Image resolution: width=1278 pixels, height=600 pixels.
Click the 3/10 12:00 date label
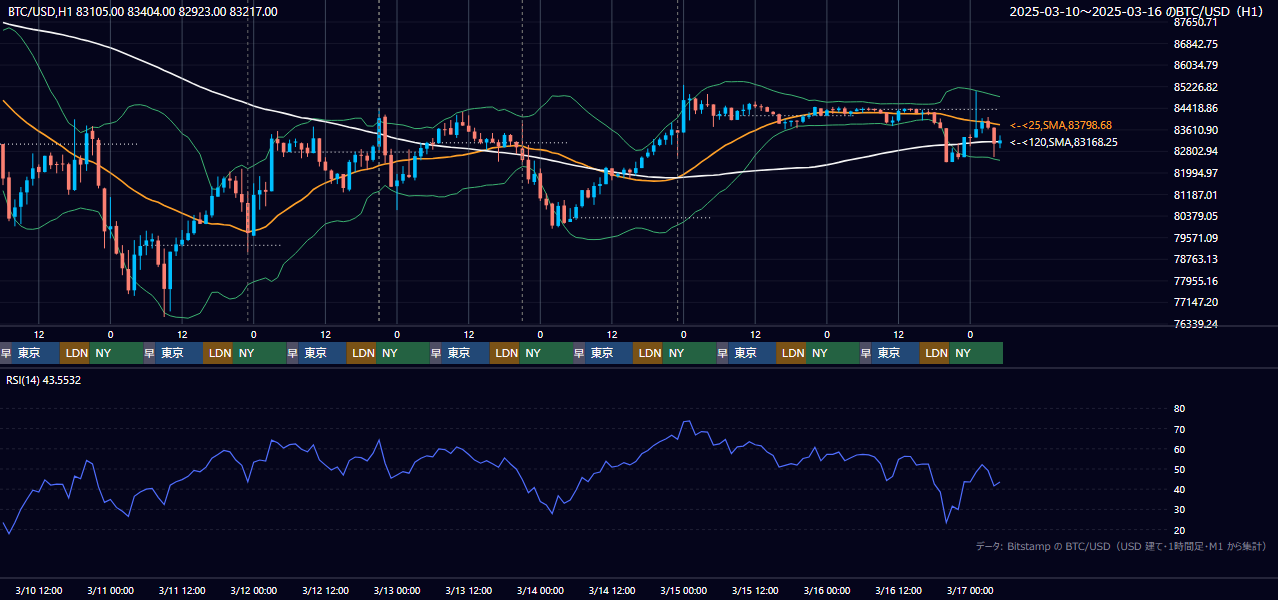(39, 590)
